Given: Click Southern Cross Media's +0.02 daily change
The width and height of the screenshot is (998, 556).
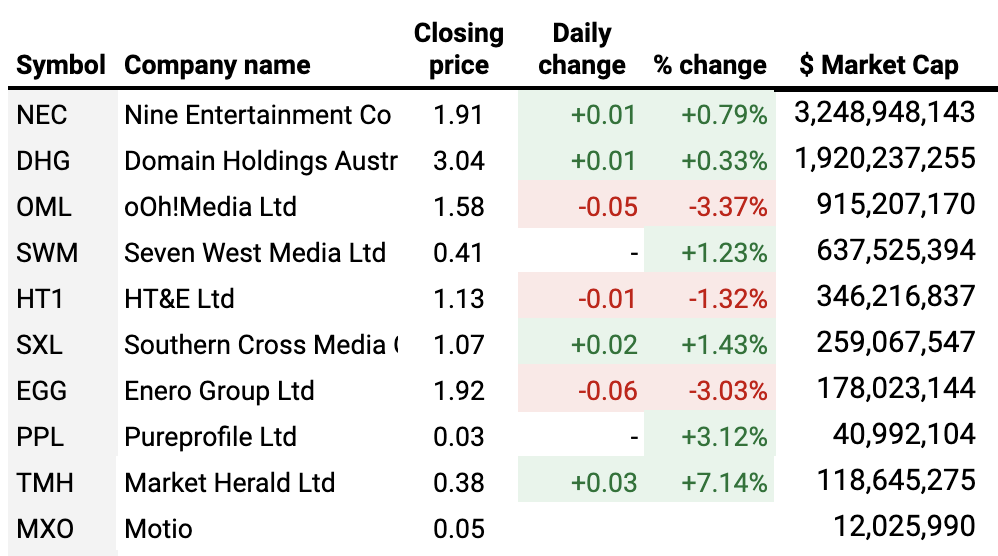Looking at the screenshot, I should (603, 345).
